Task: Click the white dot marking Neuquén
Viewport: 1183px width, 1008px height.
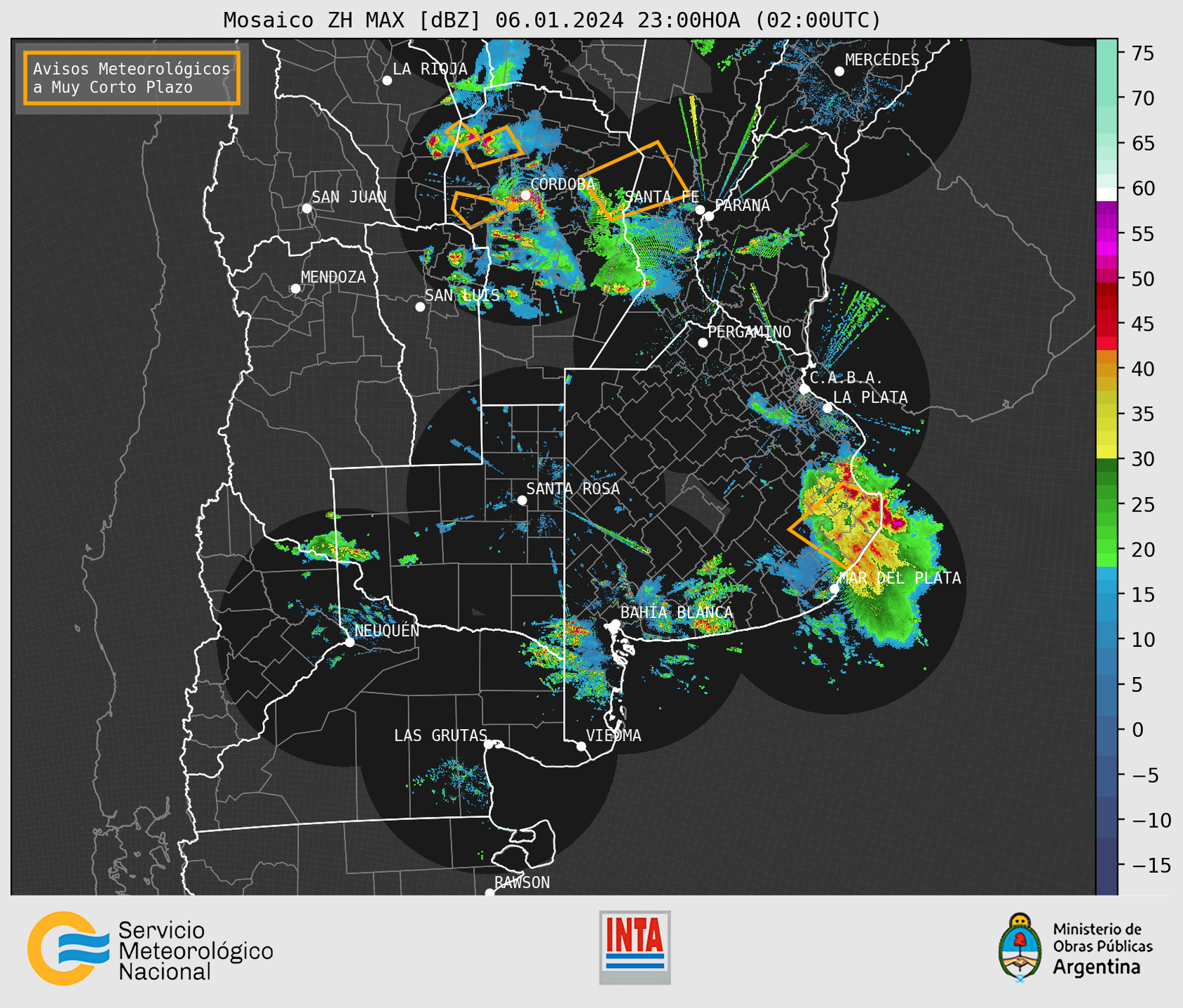Action: tap(349, 642)
